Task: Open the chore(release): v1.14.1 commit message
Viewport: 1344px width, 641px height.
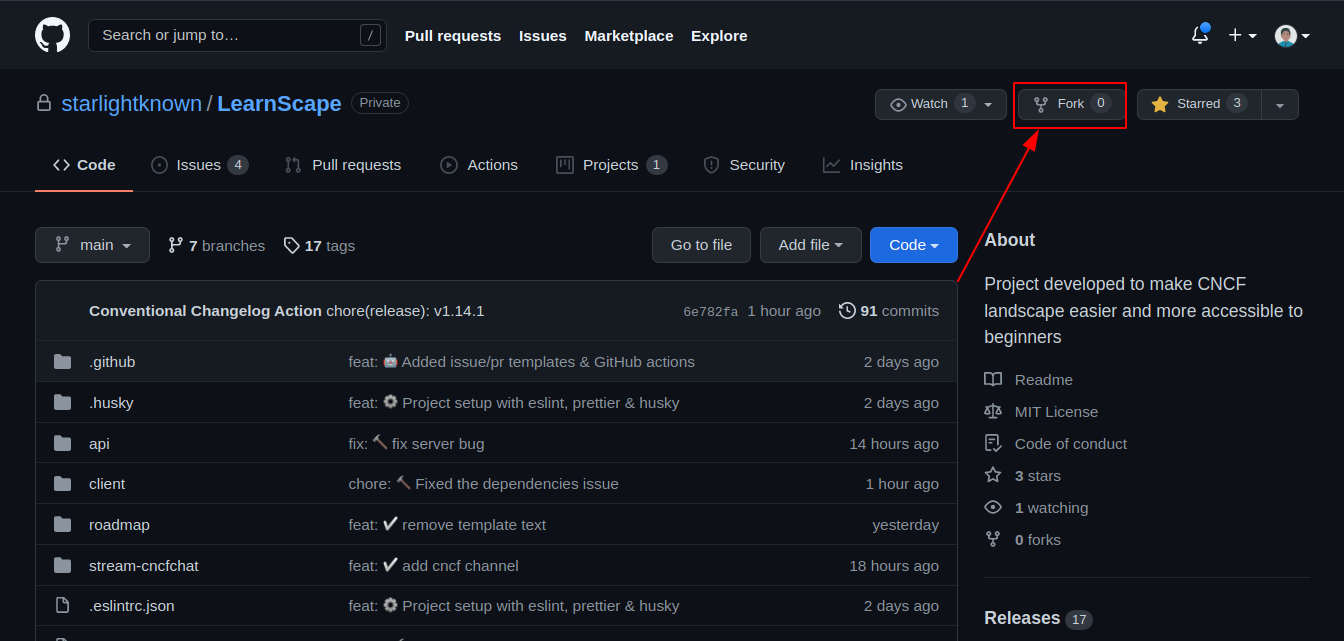Action: pos(405,311)
